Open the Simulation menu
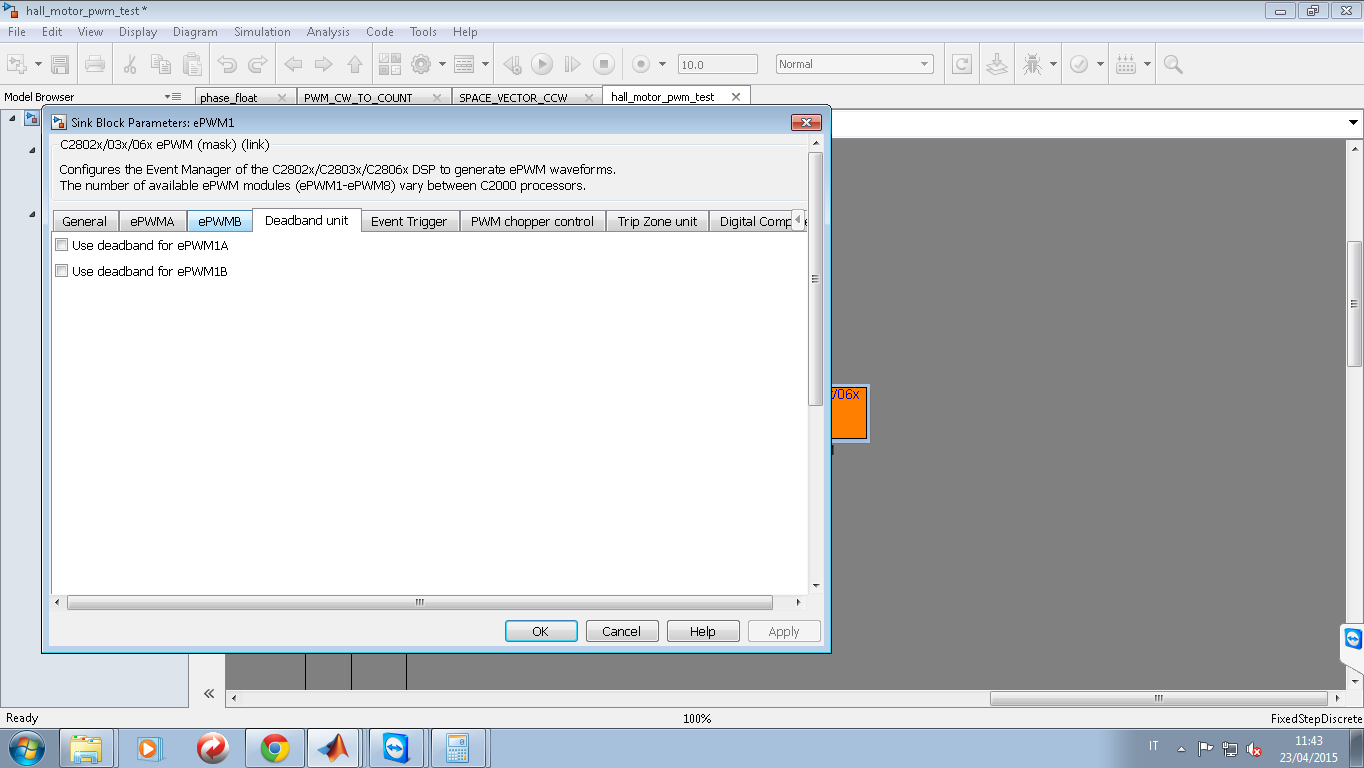The width and height of the screenshot is (1364, 768). [262, 32]
